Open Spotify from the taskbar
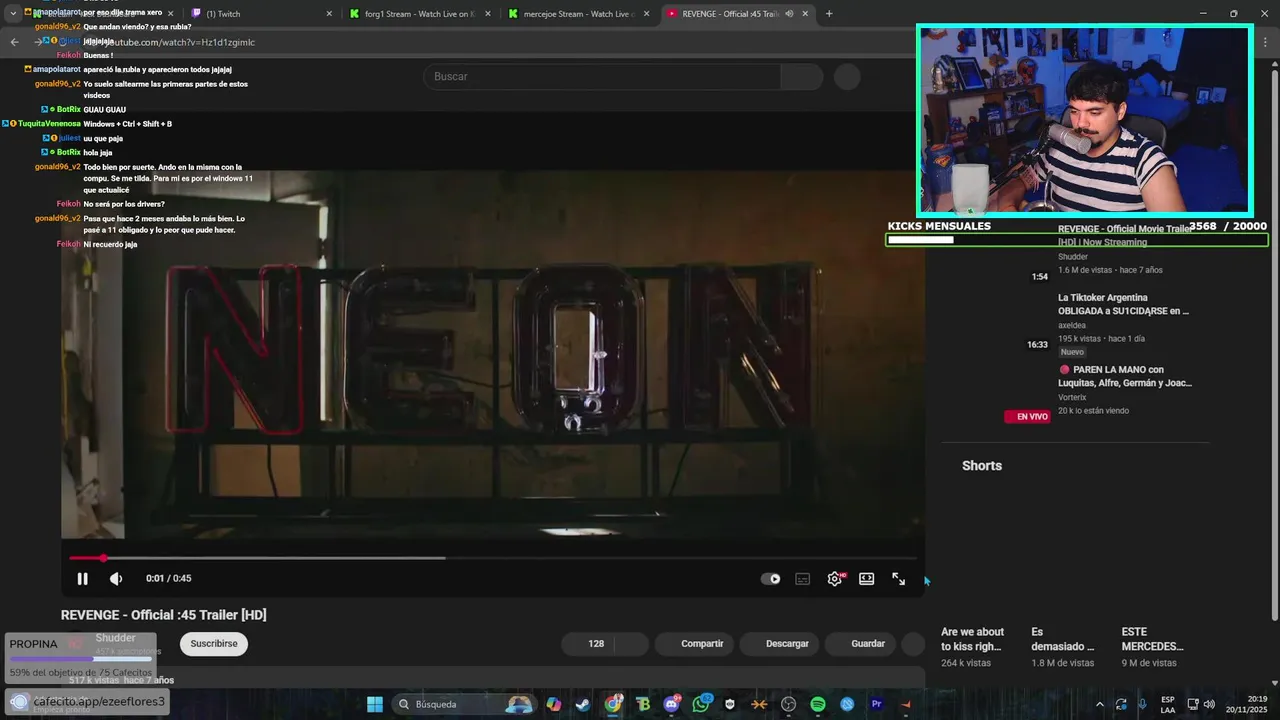This screenshot has width=1280, height=720. click(818, 704)
